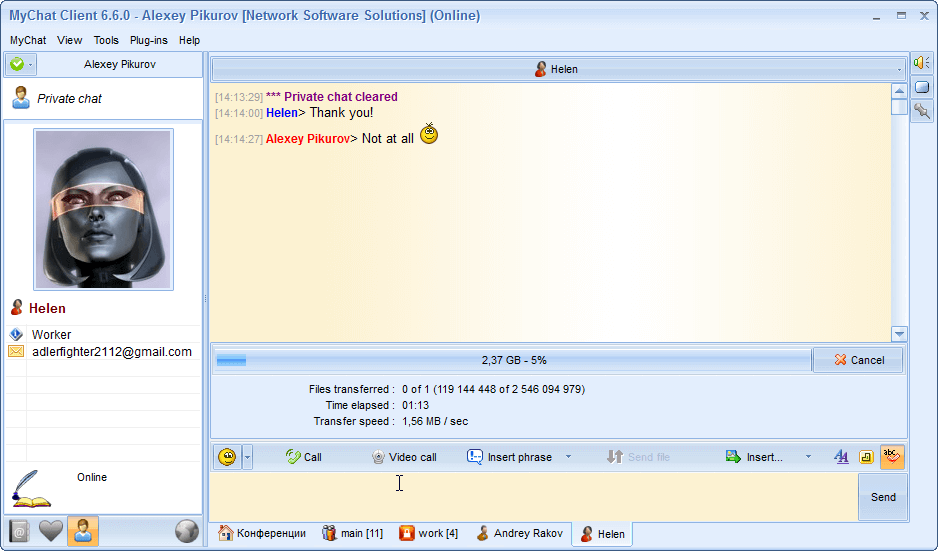Viewport: 938px width, 551px height.
Task: Click the globe icon in bottom panel
Action: [187, 531]
